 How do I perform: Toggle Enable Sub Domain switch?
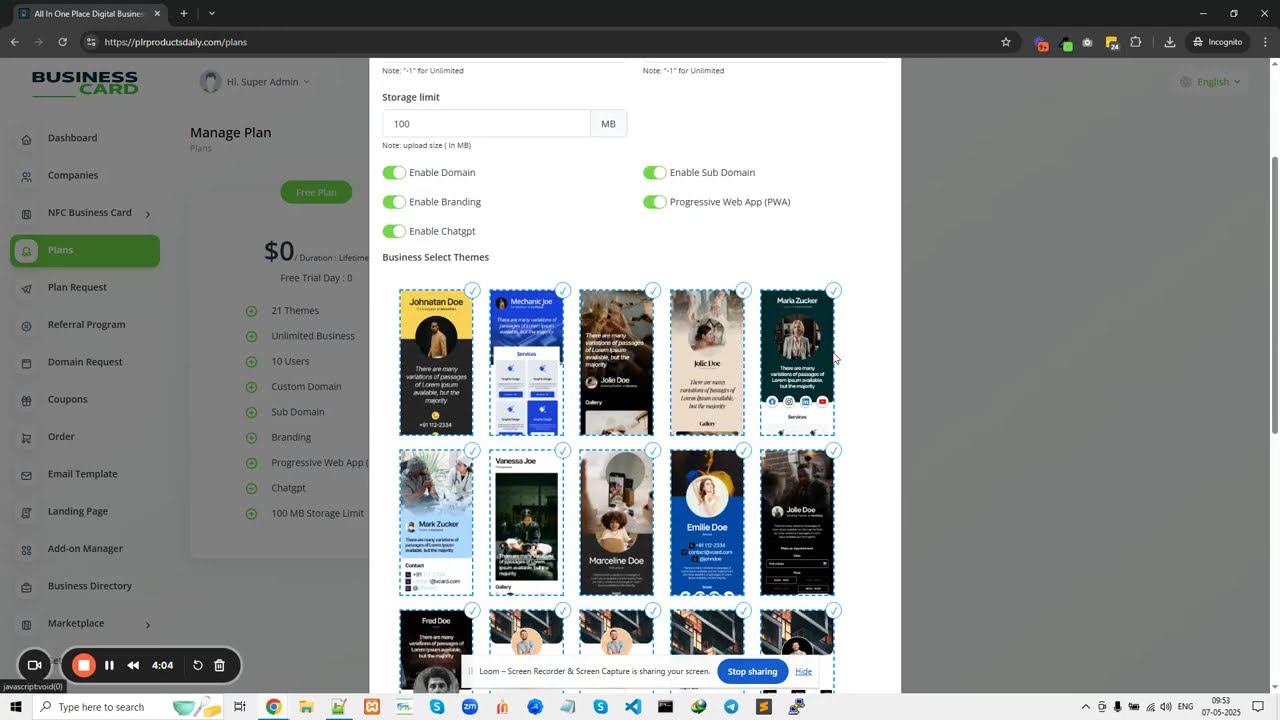(655, 173)
